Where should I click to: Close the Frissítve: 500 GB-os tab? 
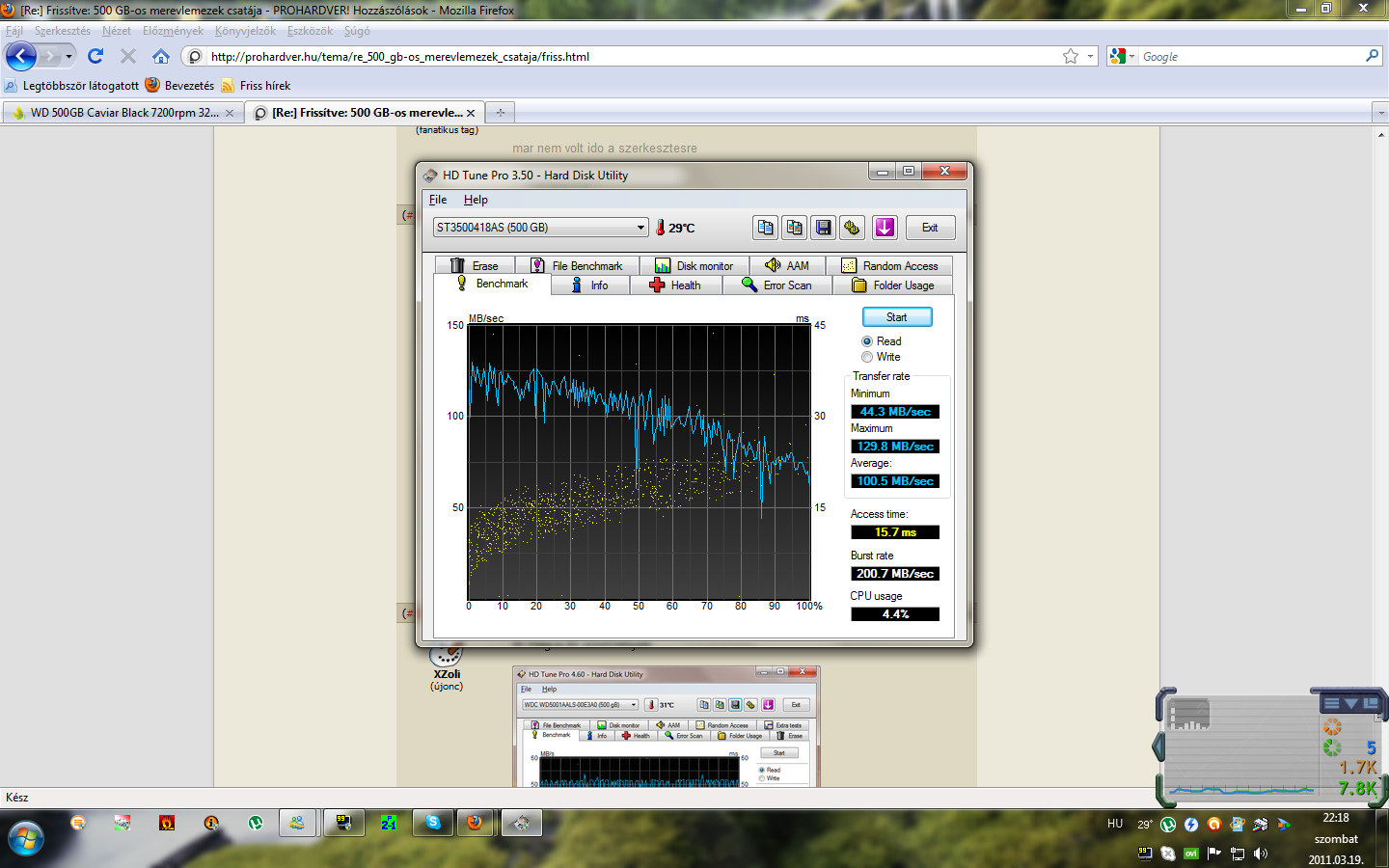pos(471,113)
